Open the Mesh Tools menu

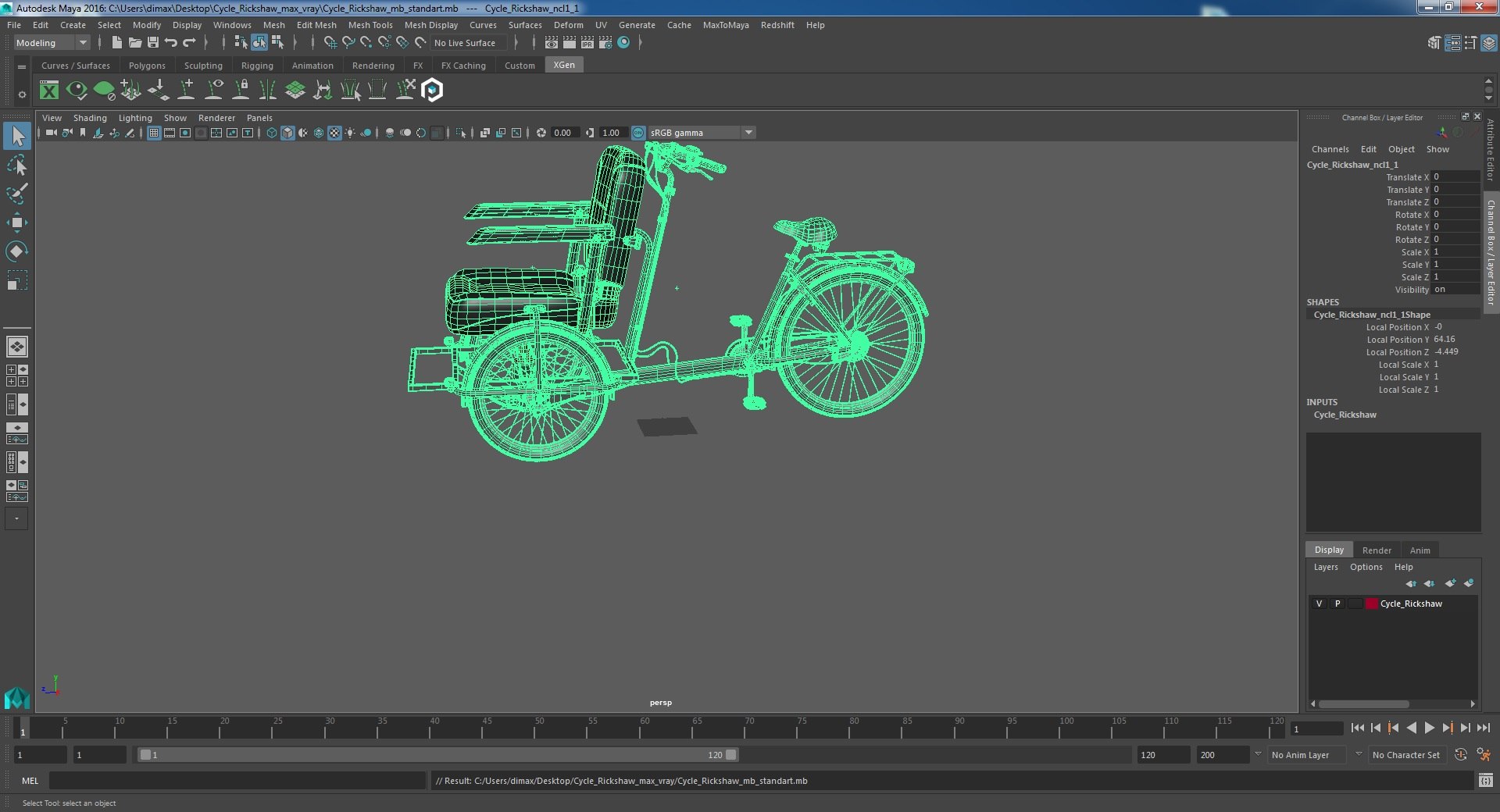(370, 25)
